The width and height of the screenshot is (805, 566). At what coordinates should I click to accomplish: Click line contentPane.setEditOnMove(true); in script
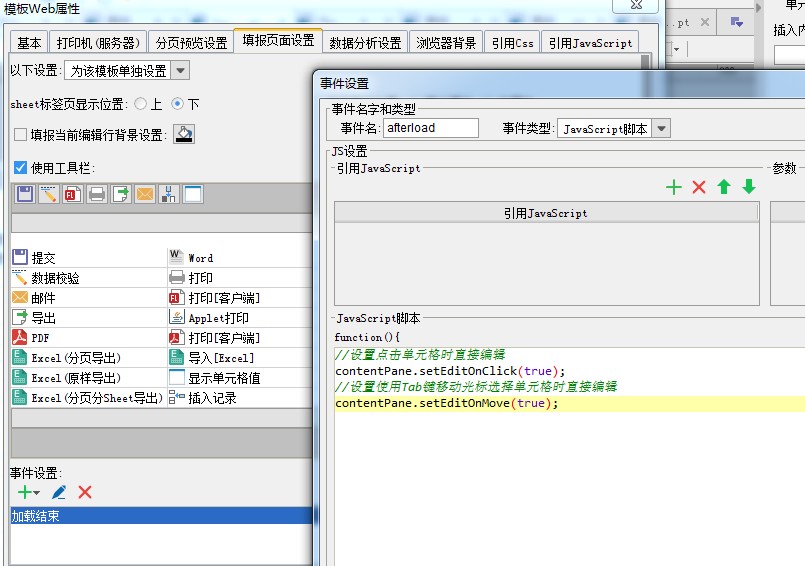(446, 403)
